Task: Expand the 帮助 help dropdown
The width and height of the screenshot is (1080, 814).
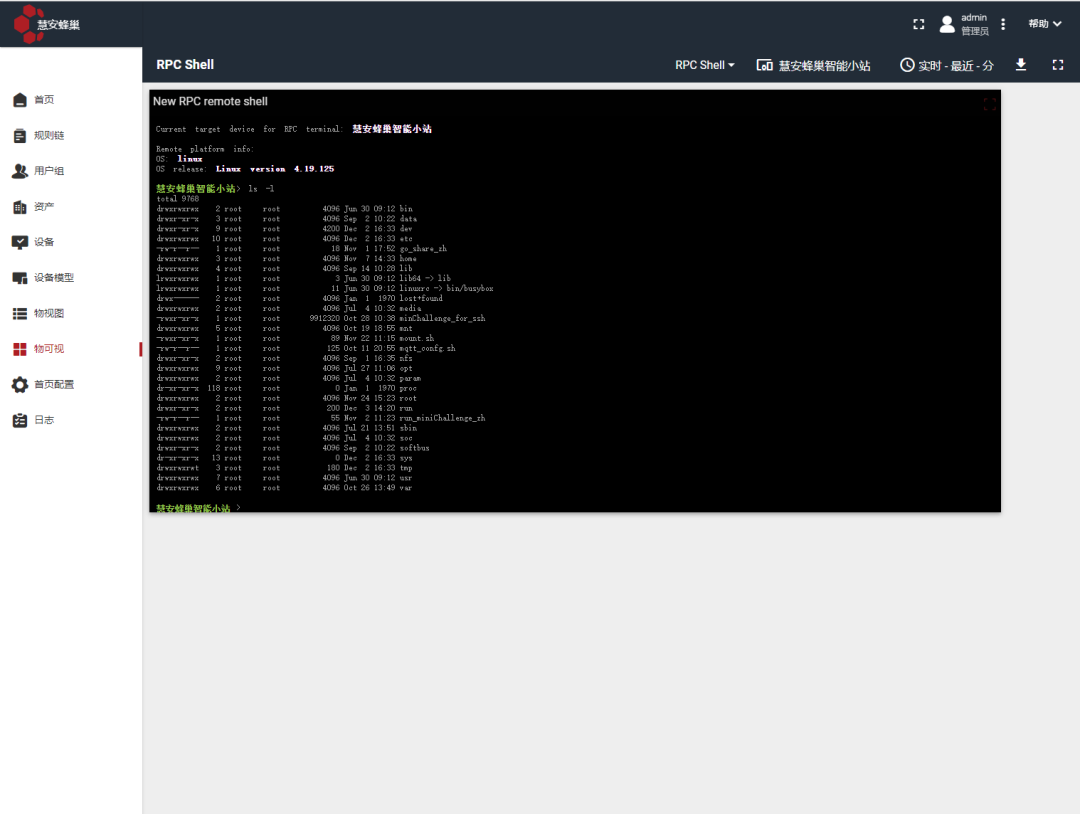Action: point(1044,24)
